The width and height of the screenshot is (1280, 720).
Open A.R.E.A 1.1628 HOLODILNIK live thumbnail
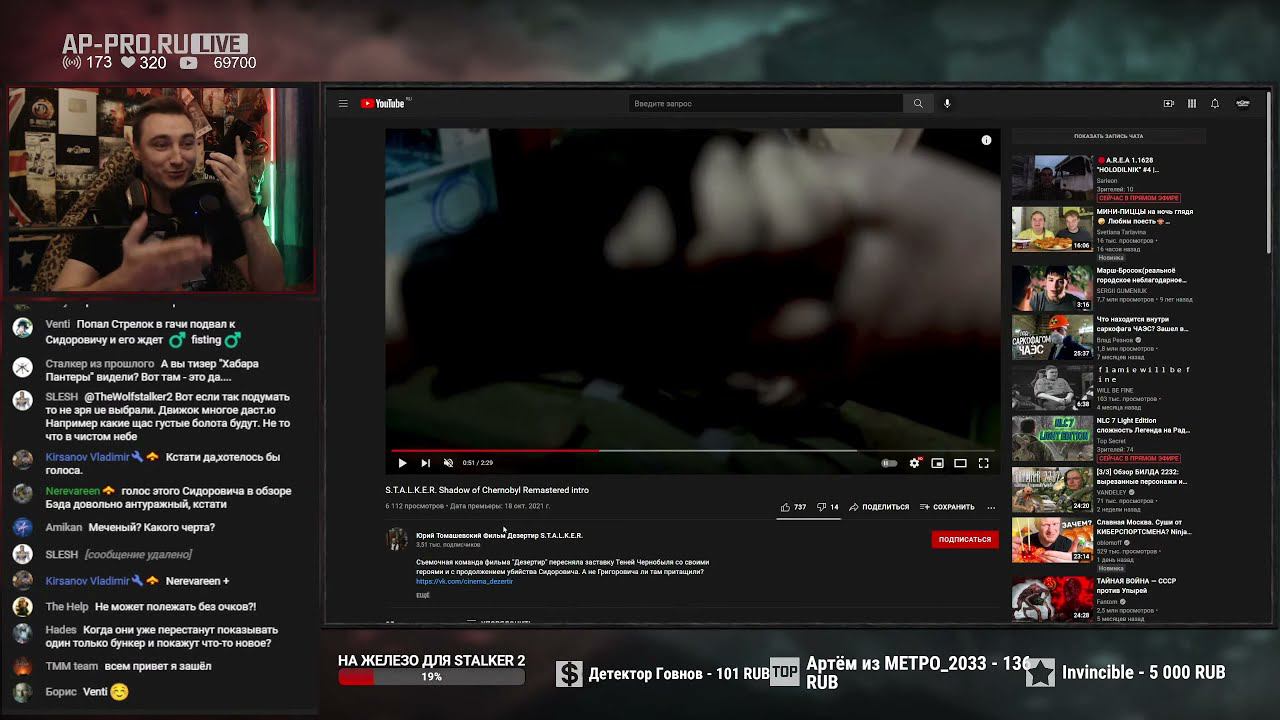pos(1052,177)
